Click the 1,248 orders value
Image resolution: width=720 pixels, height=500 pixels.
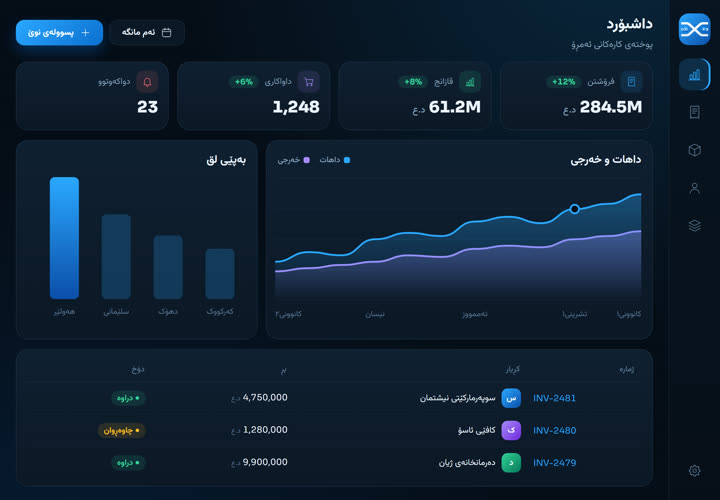tap(296, 107)
